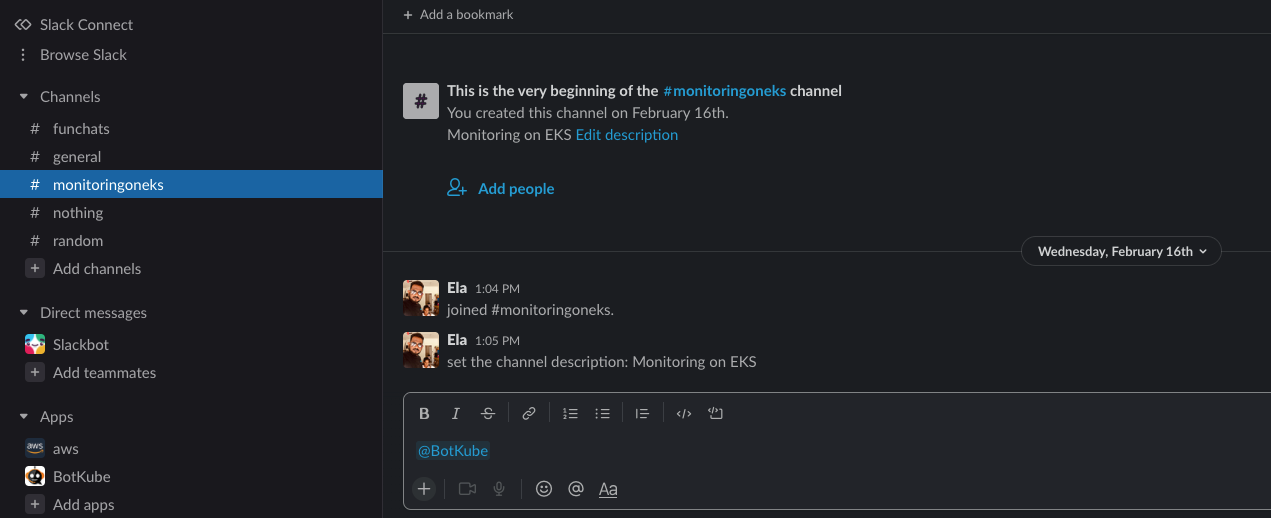
Task: Open attachments menu with plus button
Action: pyautogui.click(x=424, y=489)
